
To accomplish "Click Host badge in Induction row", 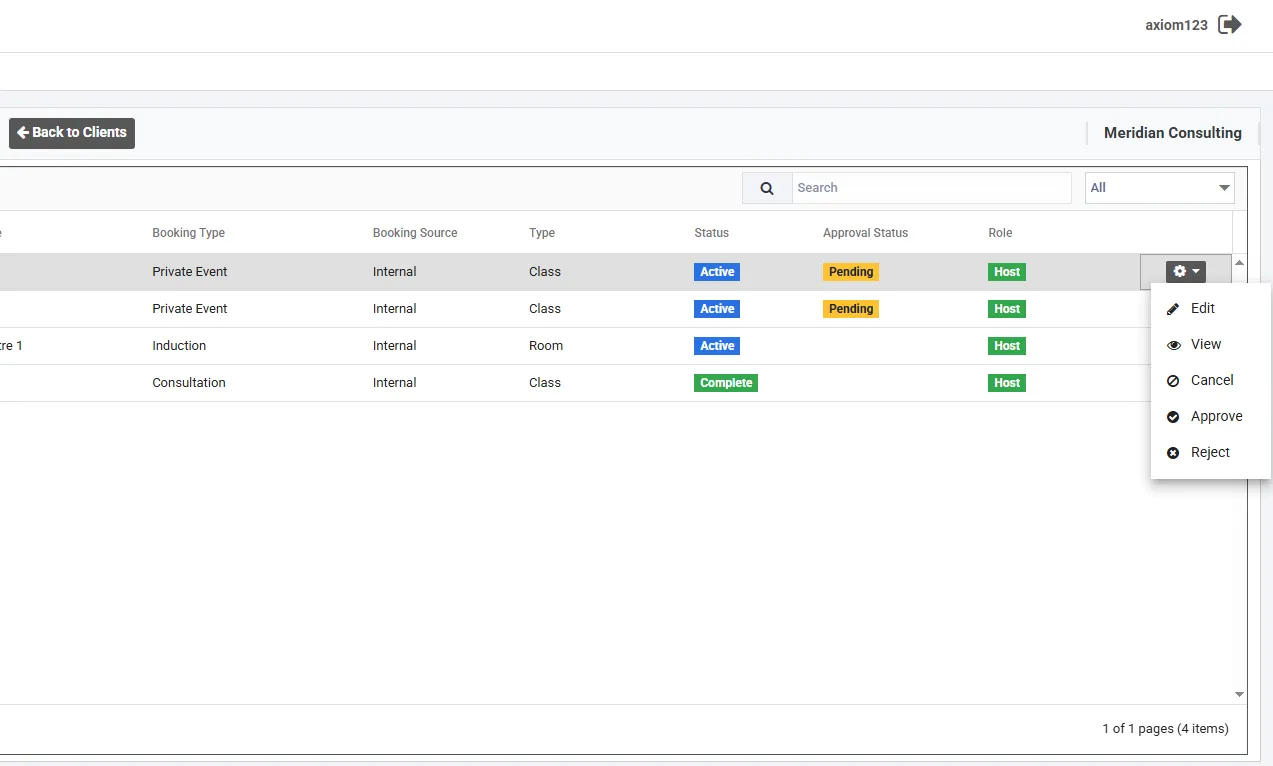I will [1007, 346].
